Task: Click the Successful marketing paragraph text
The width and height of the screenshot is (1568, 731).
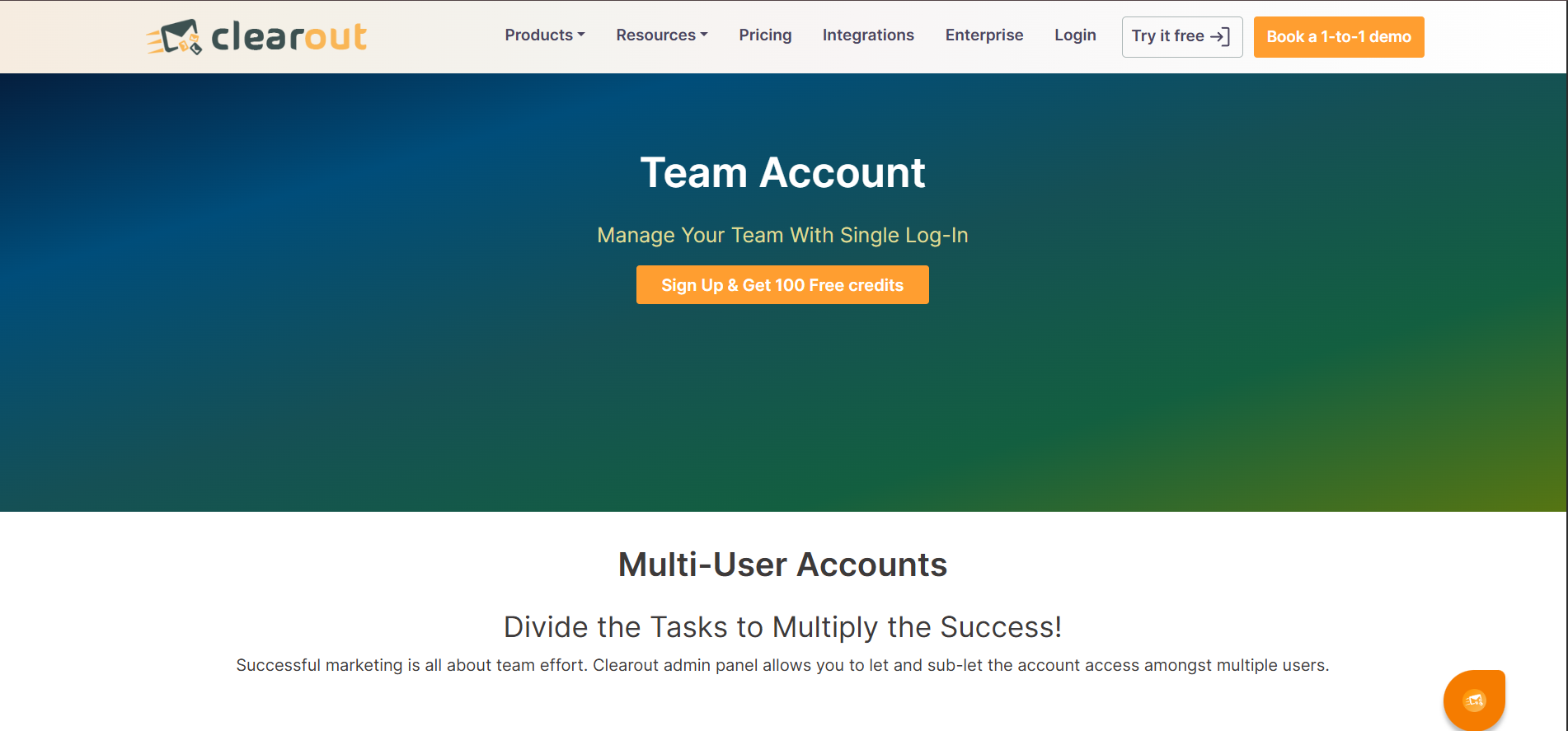Action: click(782, 665)
